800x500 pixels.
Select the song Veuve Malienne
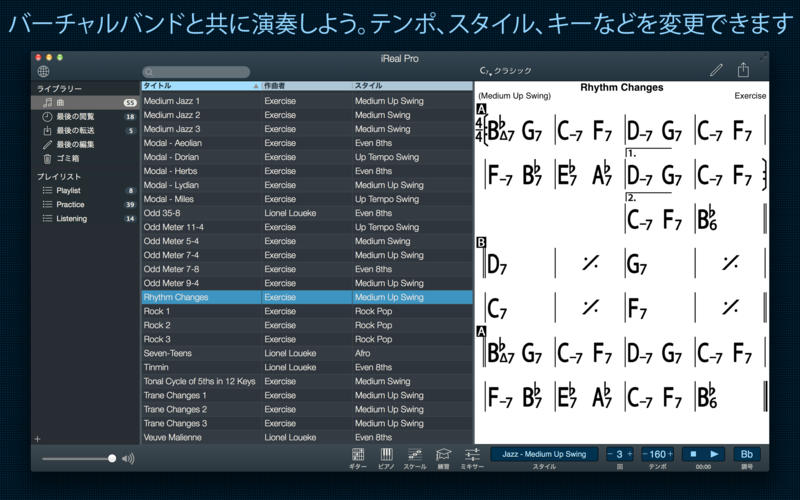coord(307,437)
